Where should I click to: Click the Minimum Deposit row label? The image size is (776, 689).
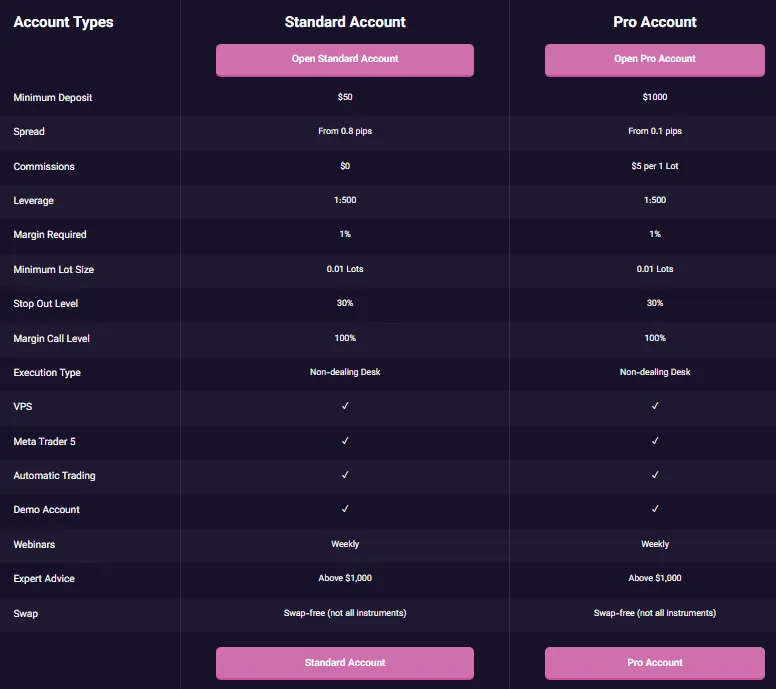pyautogui.click(x=53, y=98)
